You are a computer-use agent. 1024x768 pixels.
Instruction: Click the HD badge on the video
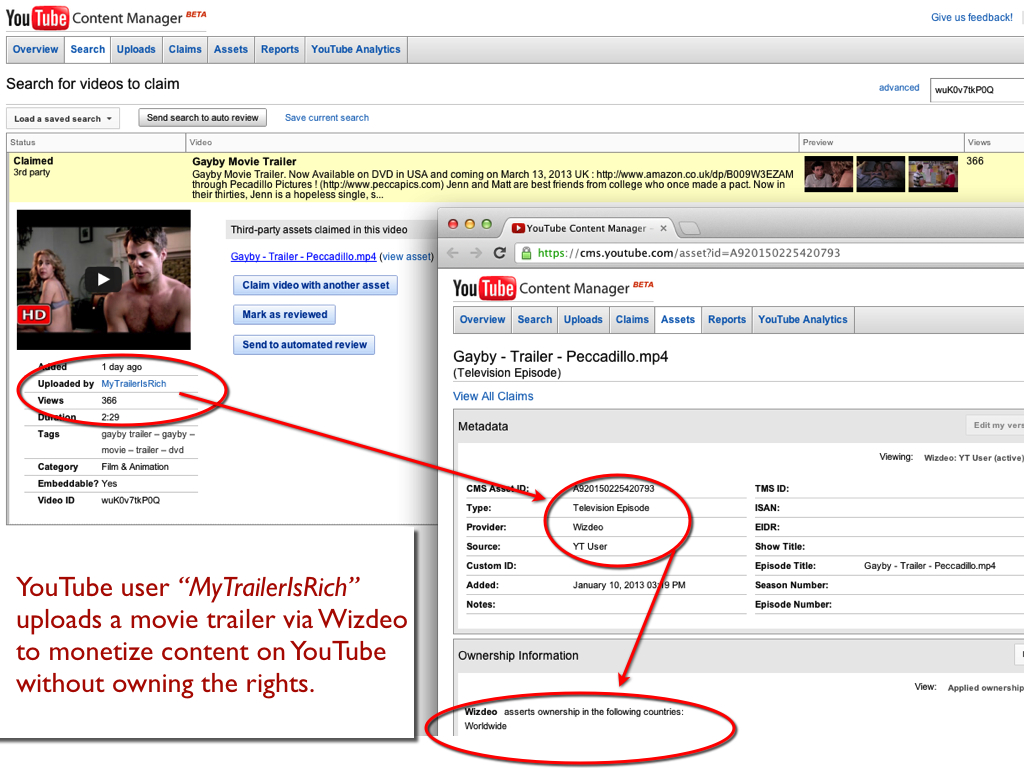click(x=34, y=315)
